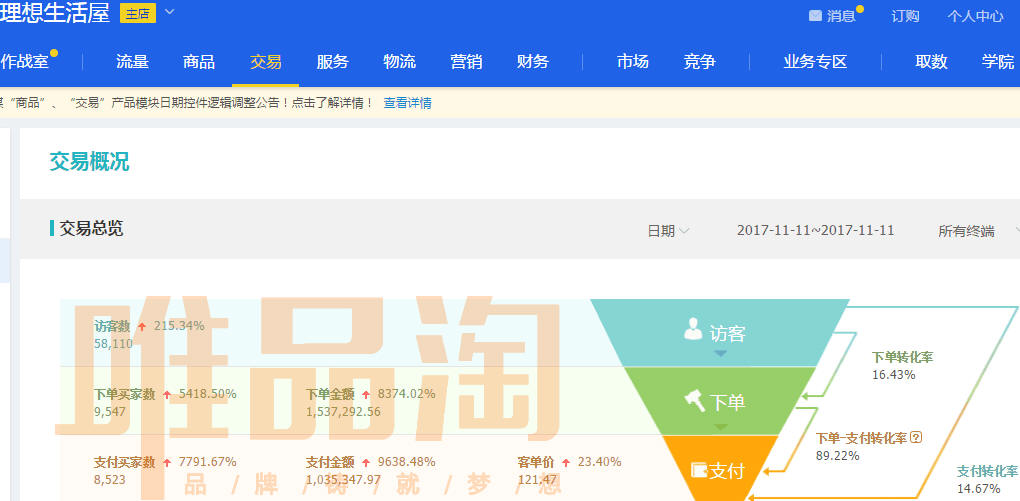Expand the shop switcher chevron beside 主店

click(169, 12)
